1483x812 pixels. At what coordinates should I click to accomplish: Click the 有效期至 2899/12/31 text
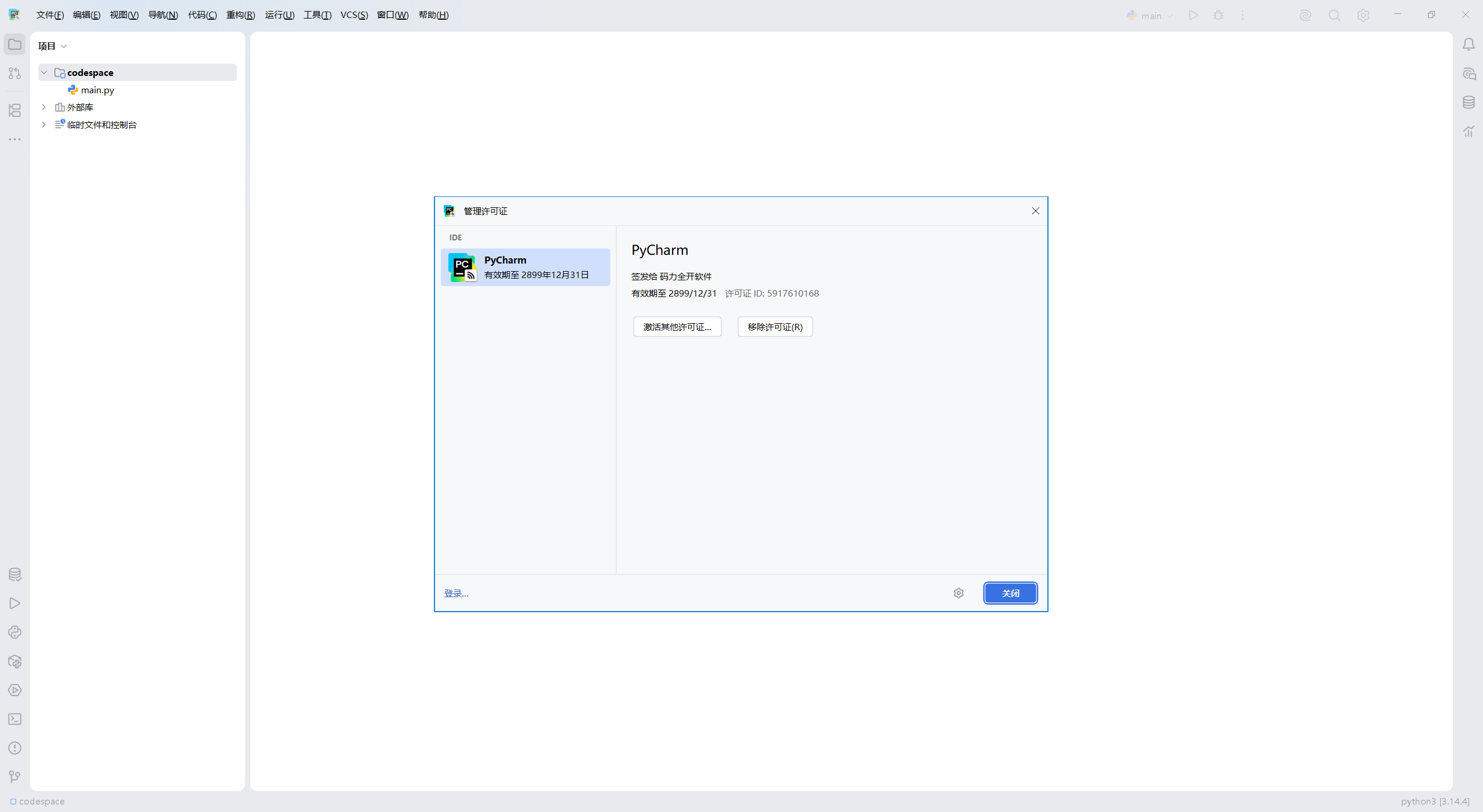[674, 294]
